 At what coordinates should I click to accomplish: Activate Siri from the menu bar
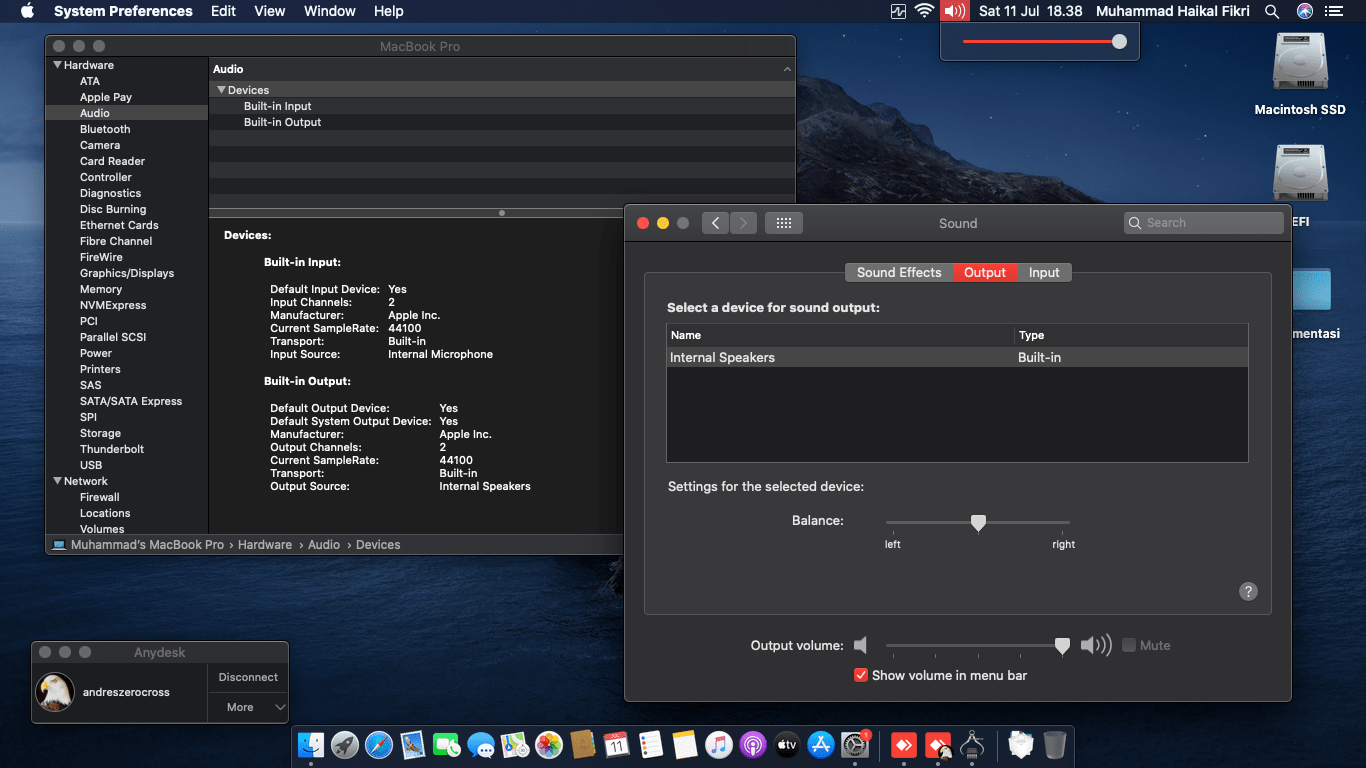(x=1305, y=11)
